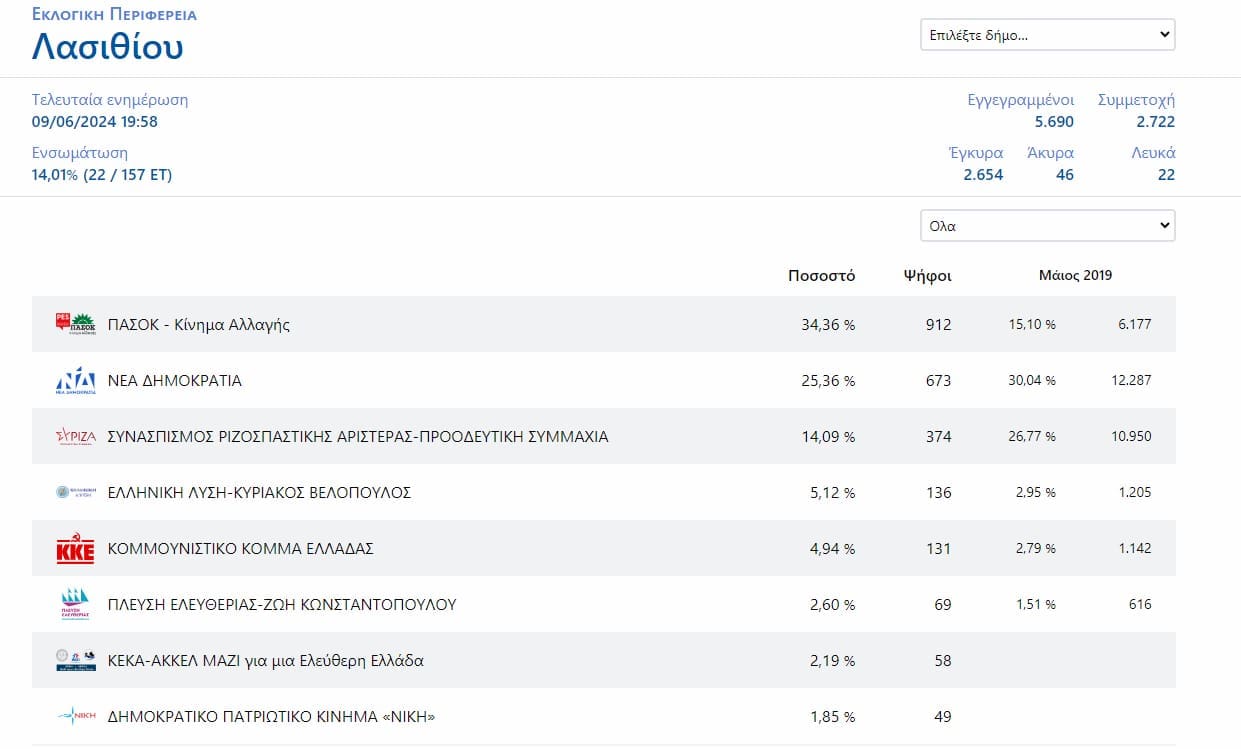This screenshot has height=749, width=1241.
Task: Click the Πλεύση Ελευθερίας sailboat logo
Action: [75, 605]
